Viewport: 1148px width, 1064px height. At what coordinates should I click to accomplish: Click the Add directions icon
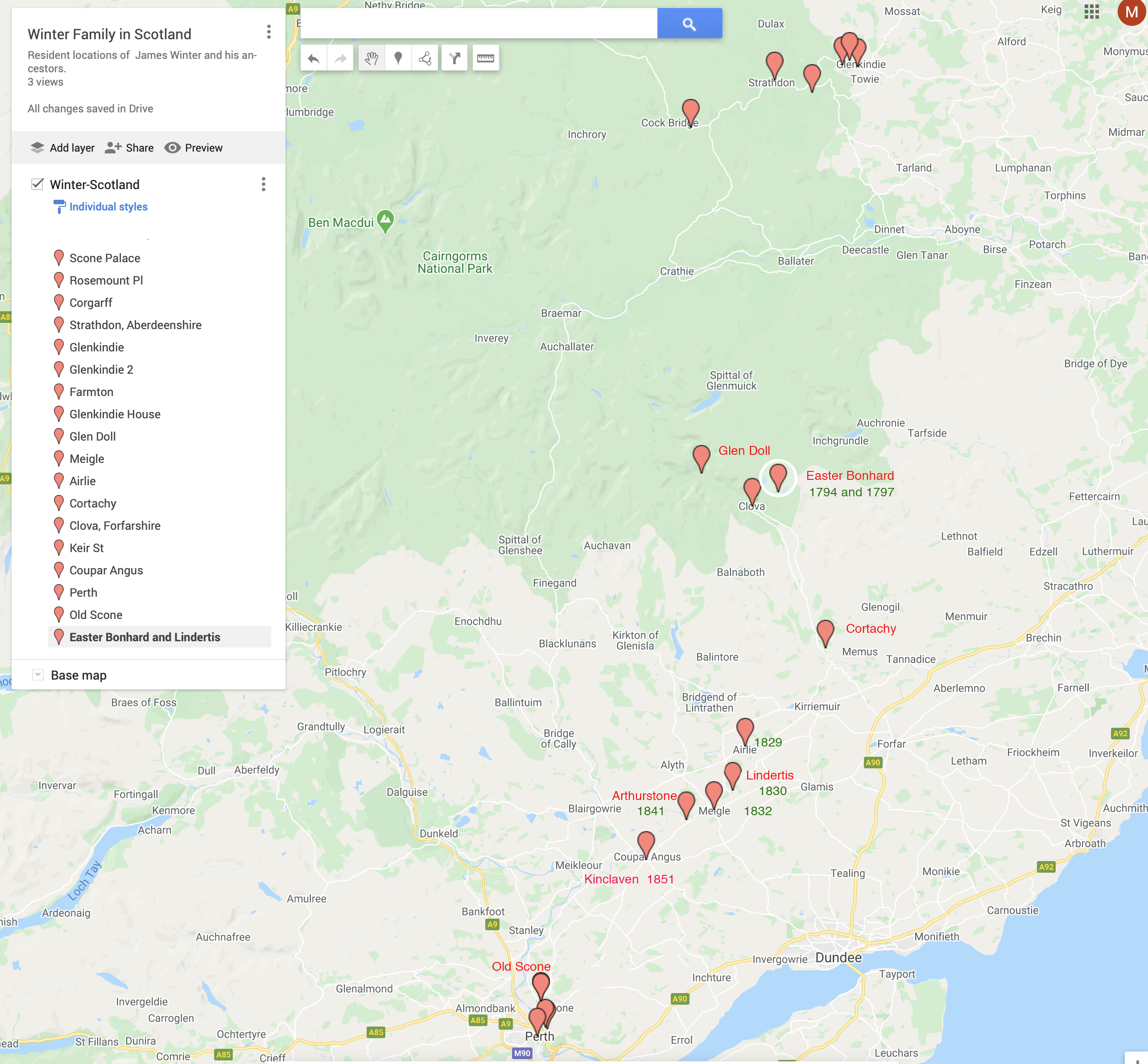[455, 58]
